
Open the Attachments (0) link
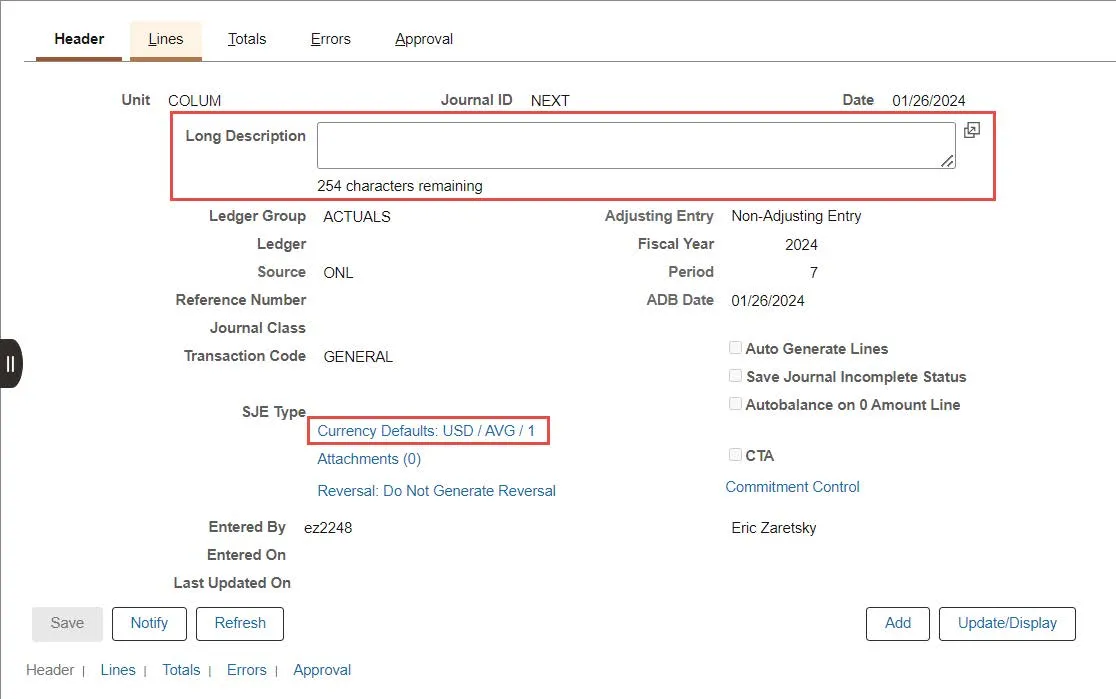coord(369,459)
